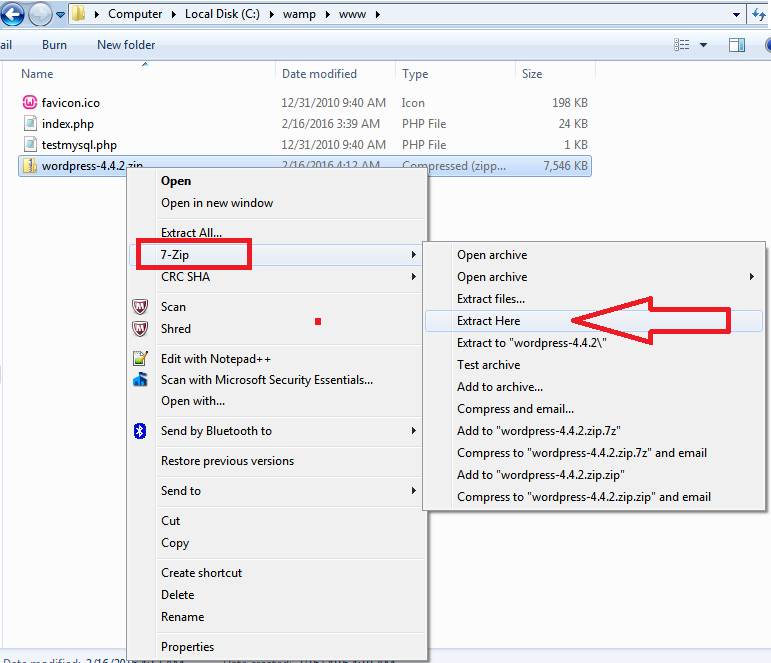Sort by Date modified column header
Screen dimensions: 771x663
[x=319, y=74]
